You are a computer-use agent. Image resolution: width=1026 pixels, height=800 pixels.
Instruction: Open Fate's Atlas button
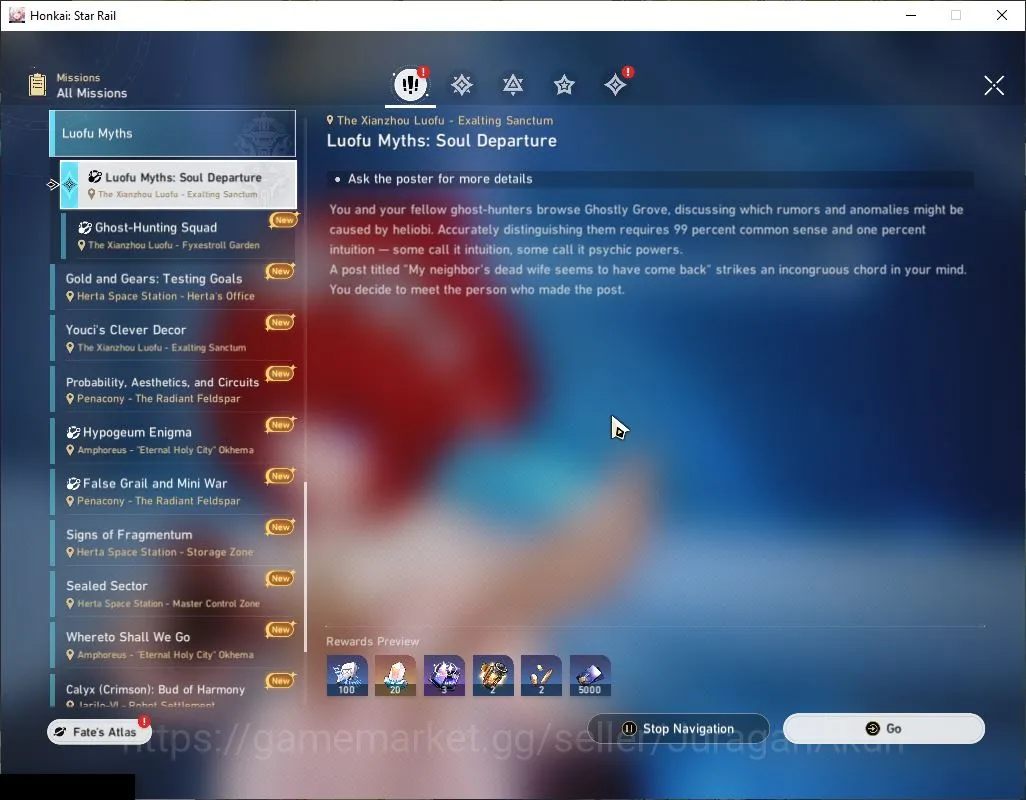(98, 732)
